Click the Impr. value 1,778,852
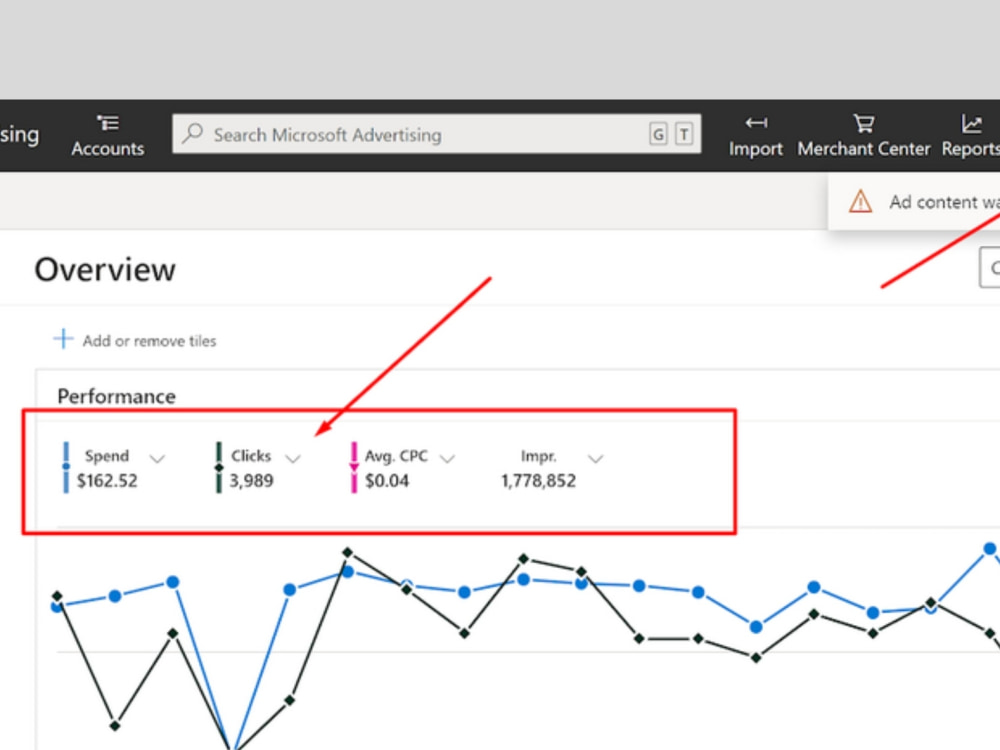This screenshot has height=750, width=1000. pos(538,481)
